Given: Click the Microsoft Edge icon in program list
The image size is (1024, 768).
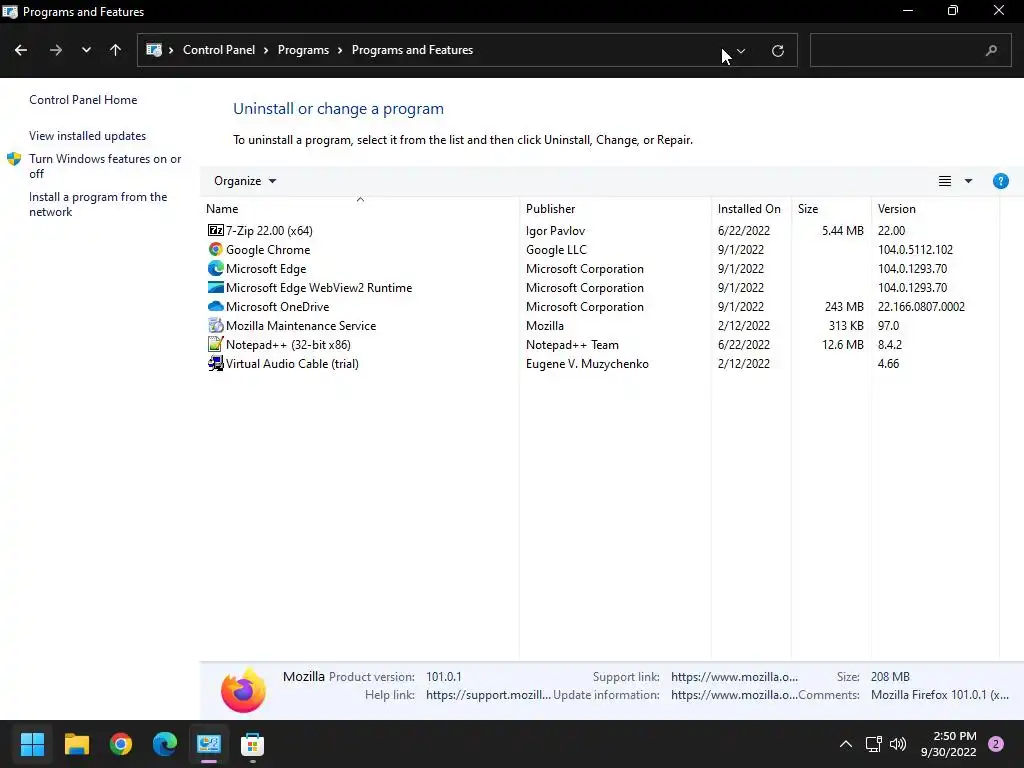Looking at the screenshot, I should [216, 268].
